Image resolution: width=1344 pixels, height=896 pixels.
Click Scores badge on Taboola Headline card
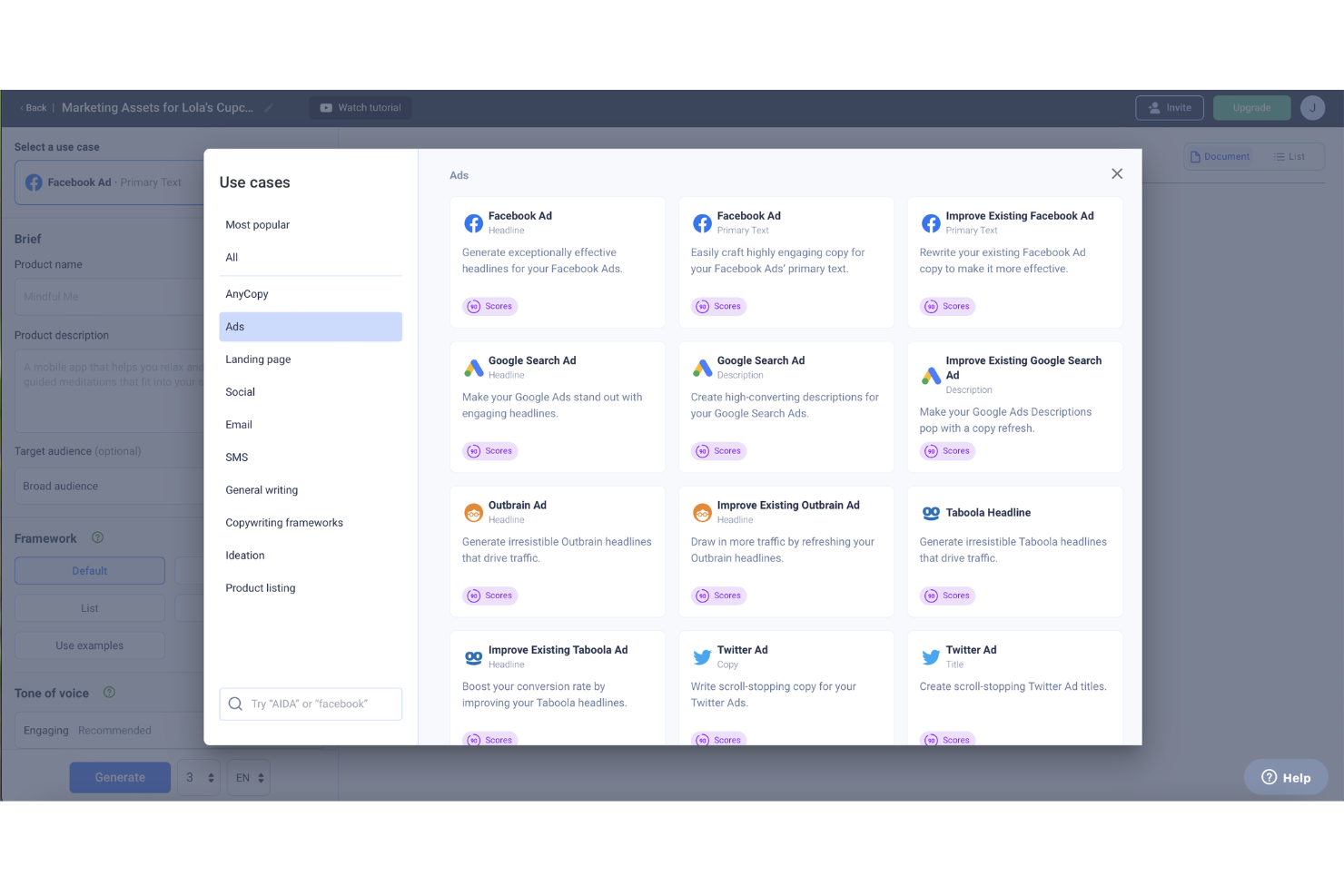click(x=948, y=596)
